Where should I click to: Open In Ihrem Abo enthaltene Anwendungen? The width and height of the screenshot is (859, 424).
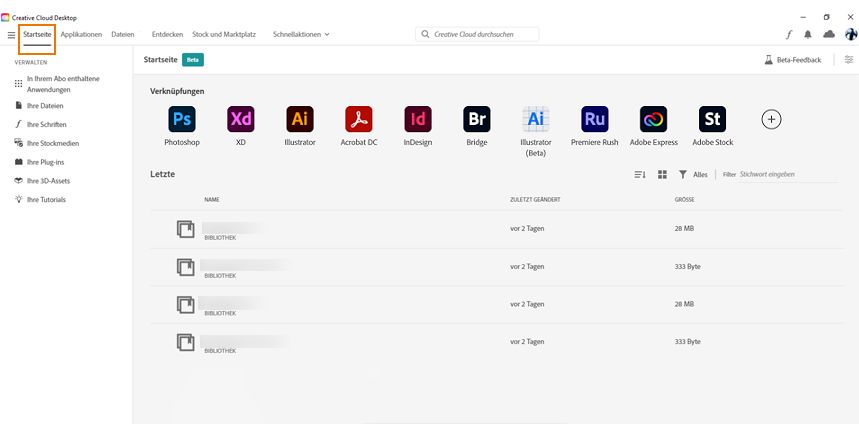pos(64,84)
